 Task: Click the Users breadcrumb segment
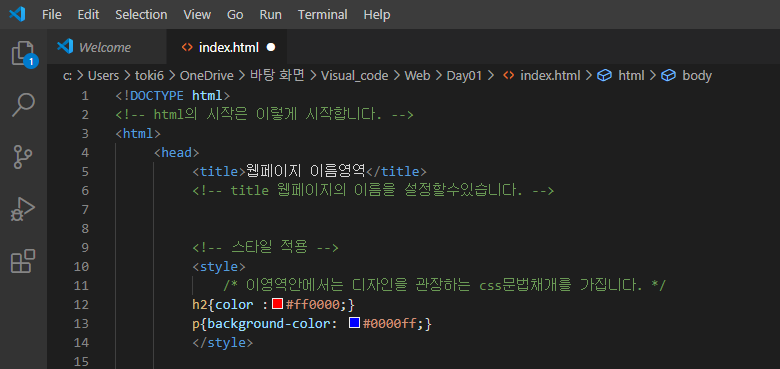click(103, 76)
